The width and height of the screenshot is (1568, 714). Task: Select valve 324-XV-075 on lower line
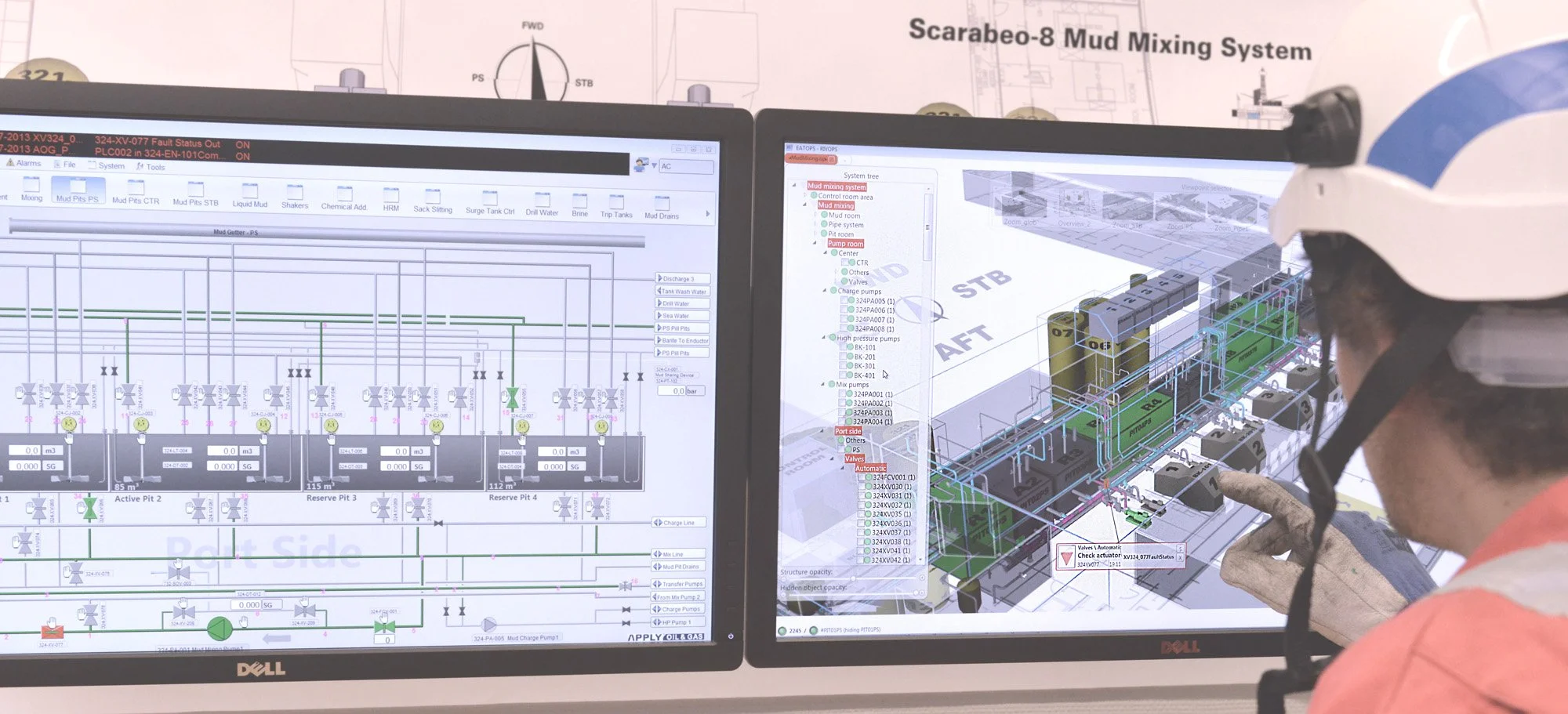(x=76, y=571)
